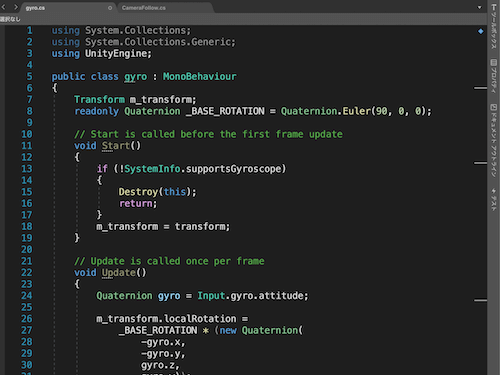500x375 pixels.
Task: Click 'm_transform = transform;' on line 18
Action: tap(163, 227)
